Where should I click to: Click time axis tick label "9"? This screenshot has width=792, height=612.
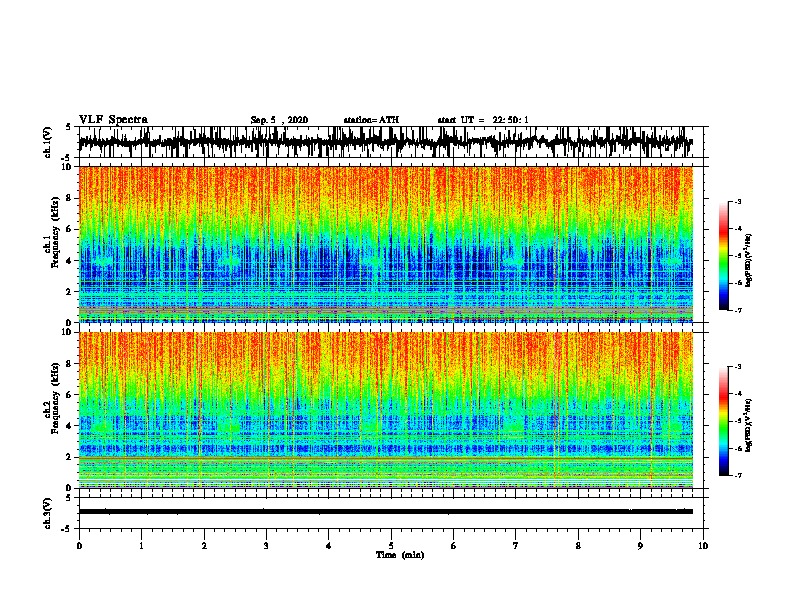coord(640,546)
